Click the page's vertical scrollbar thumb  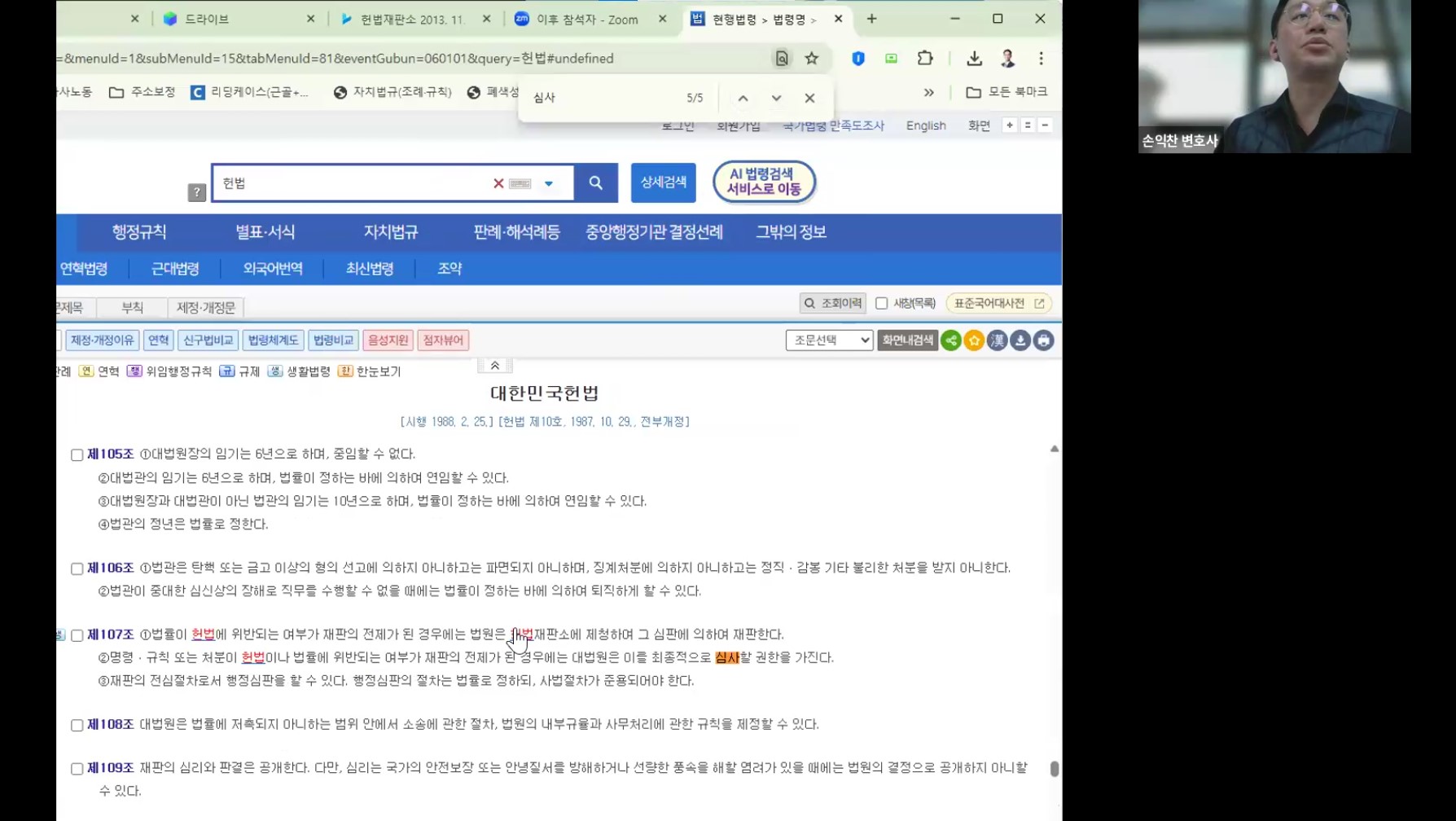[x=1054, y=769]
